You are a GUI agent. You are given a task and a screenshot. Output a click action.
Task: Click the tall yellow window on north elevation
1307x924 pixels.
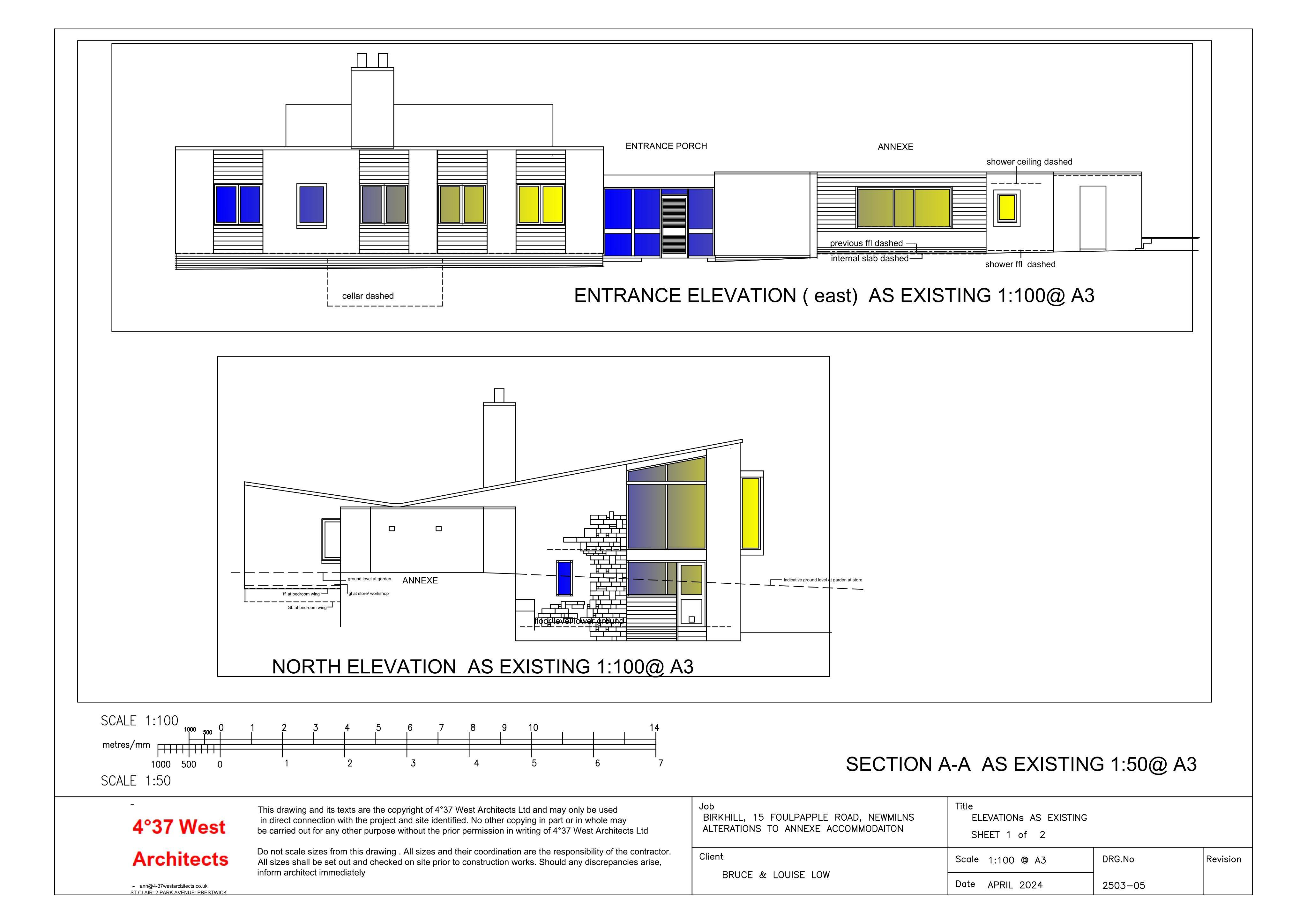click(751, 513)
